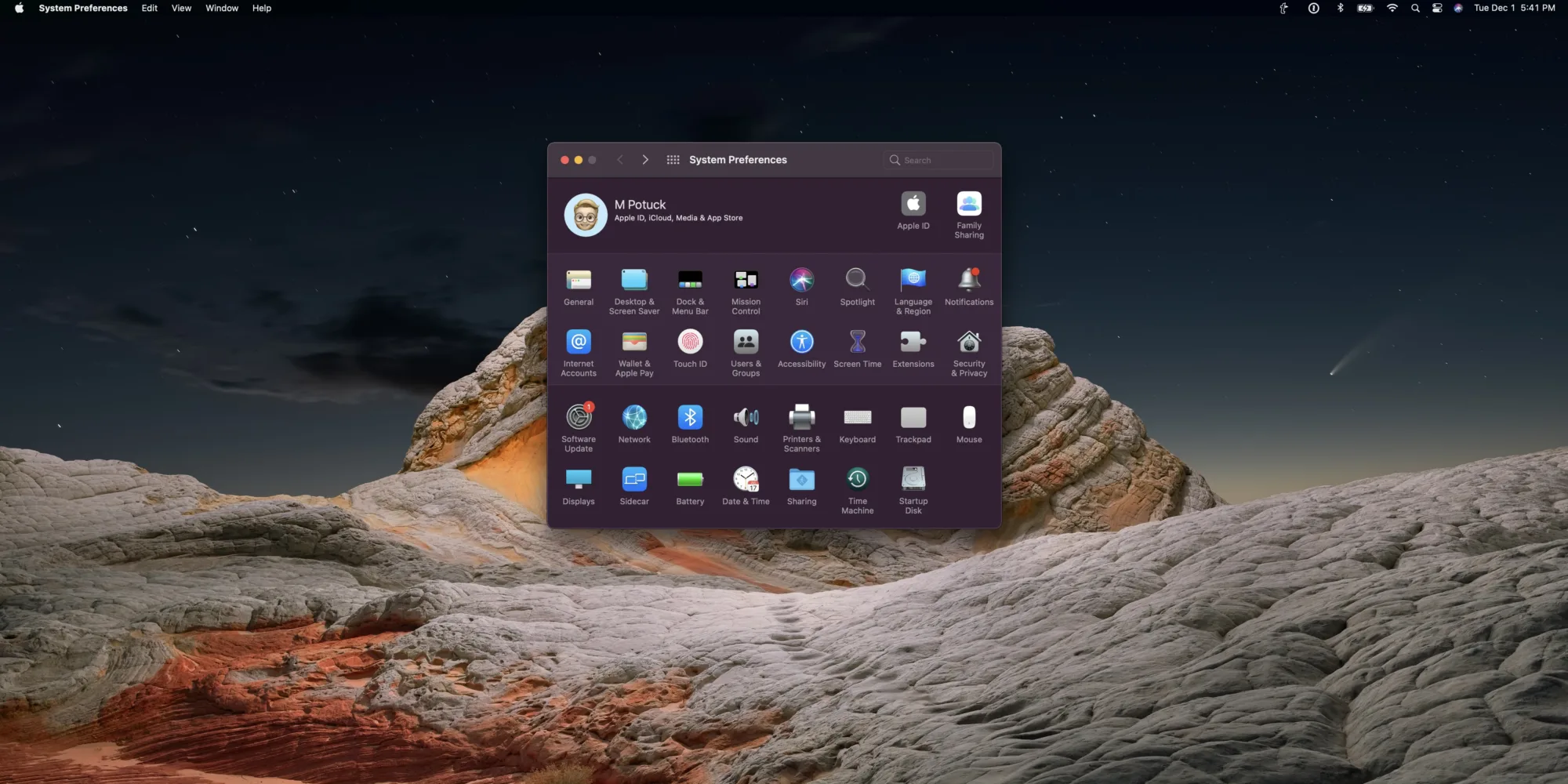Click the Wi-Fi icon in menu bar
This screenshot has width=1568, height=784.
point(1392,8)
